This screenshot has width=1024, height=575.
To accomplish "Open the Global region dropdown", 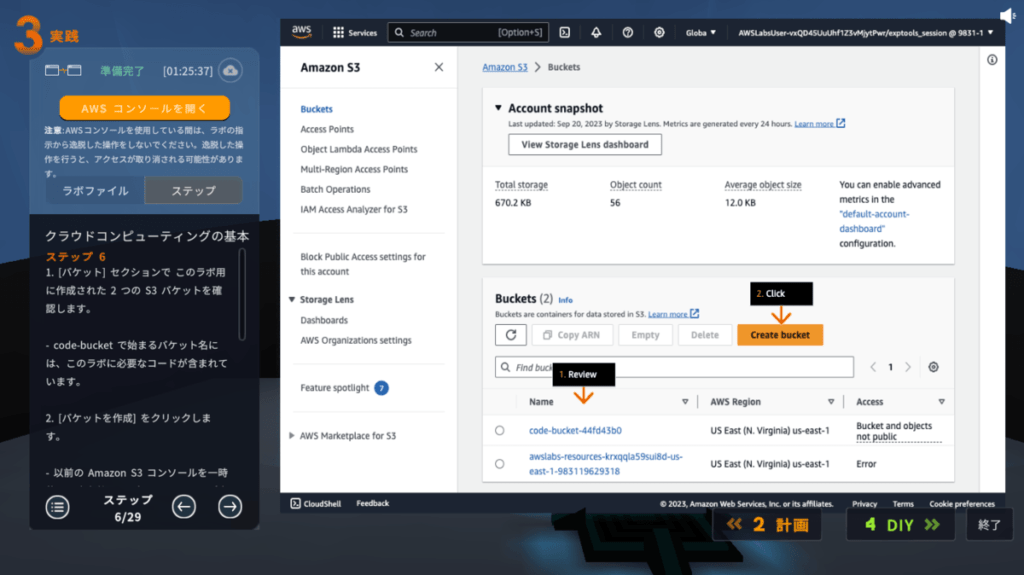I will click(701, 33).
